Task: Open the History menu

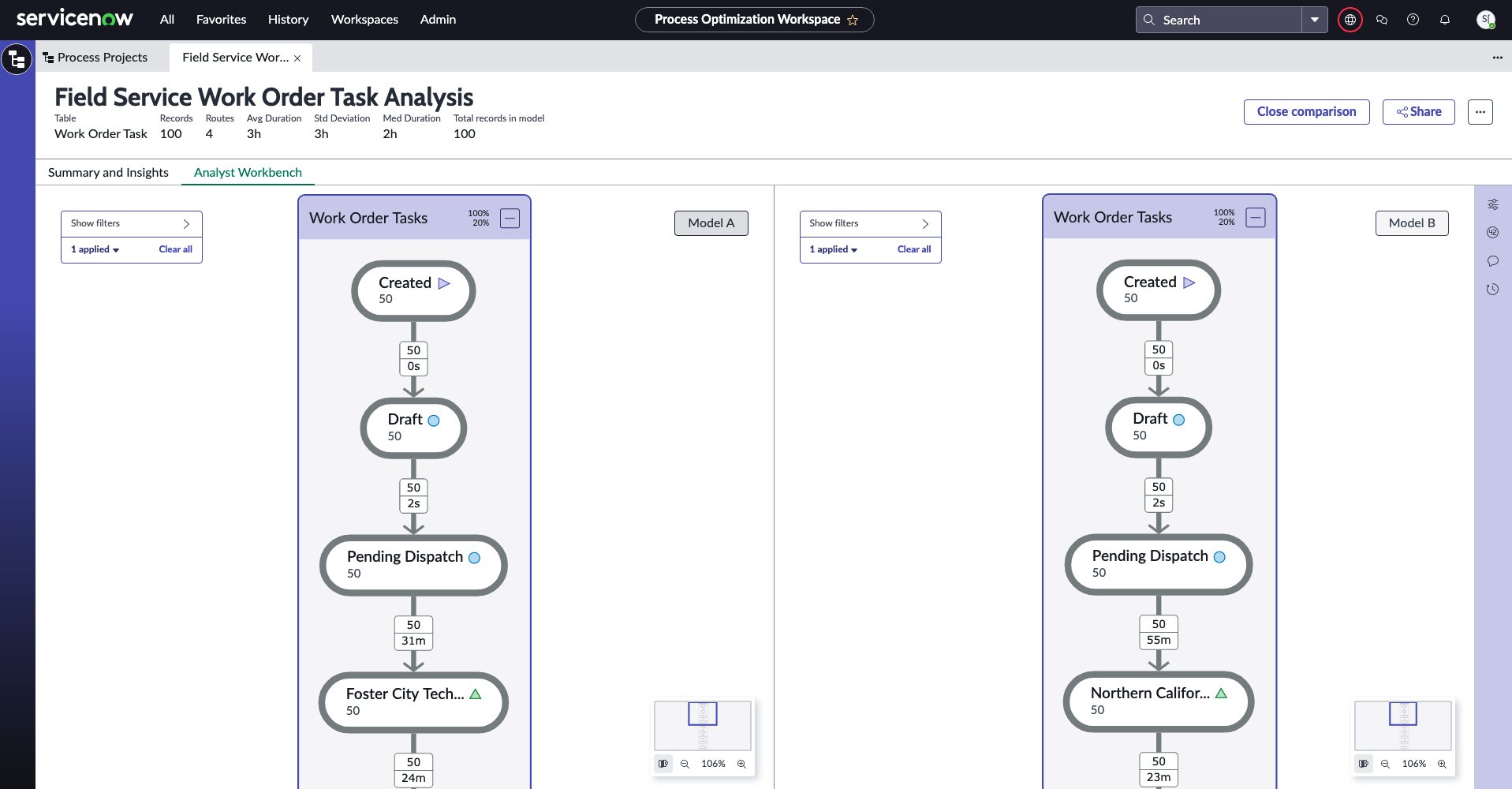Action: tap(288, 20)
